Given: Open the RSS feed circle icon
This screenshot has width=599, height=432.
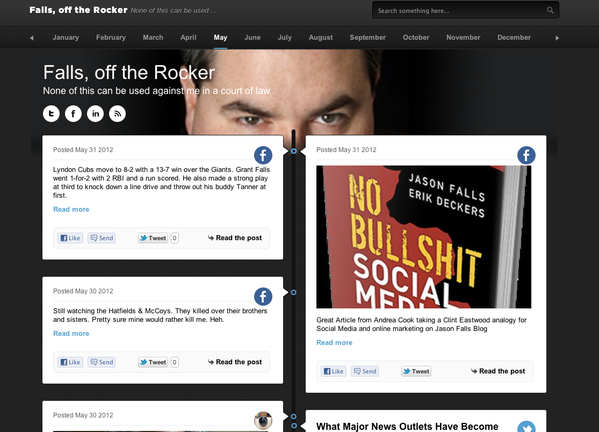Looking at the screenshot, I should click(x=117, y=114).
